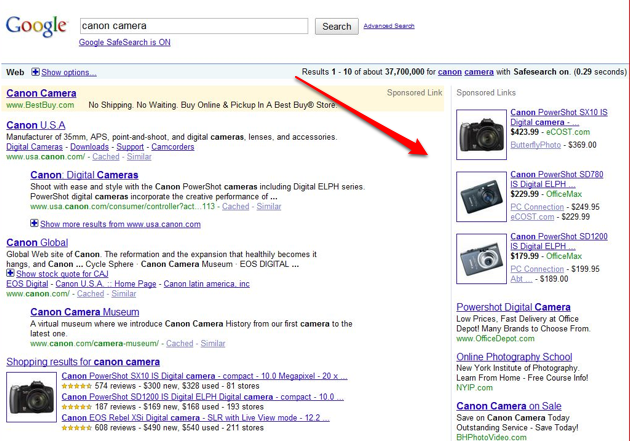
Task: Click Similar link for www.usa.canon.com
Action: coord(139,157)
